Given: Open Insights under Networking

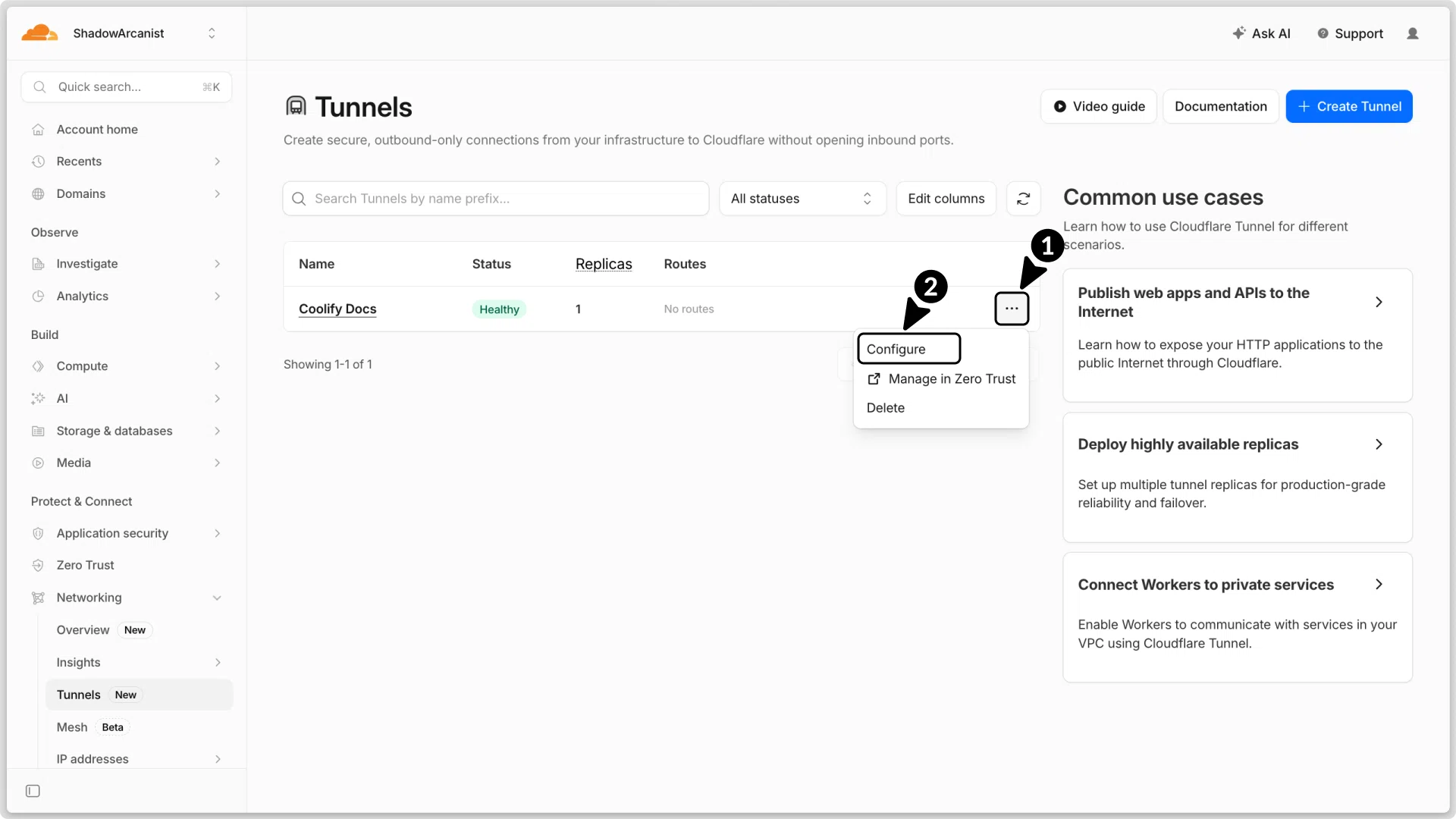Looking at the screenshot, I should (78, 663).
